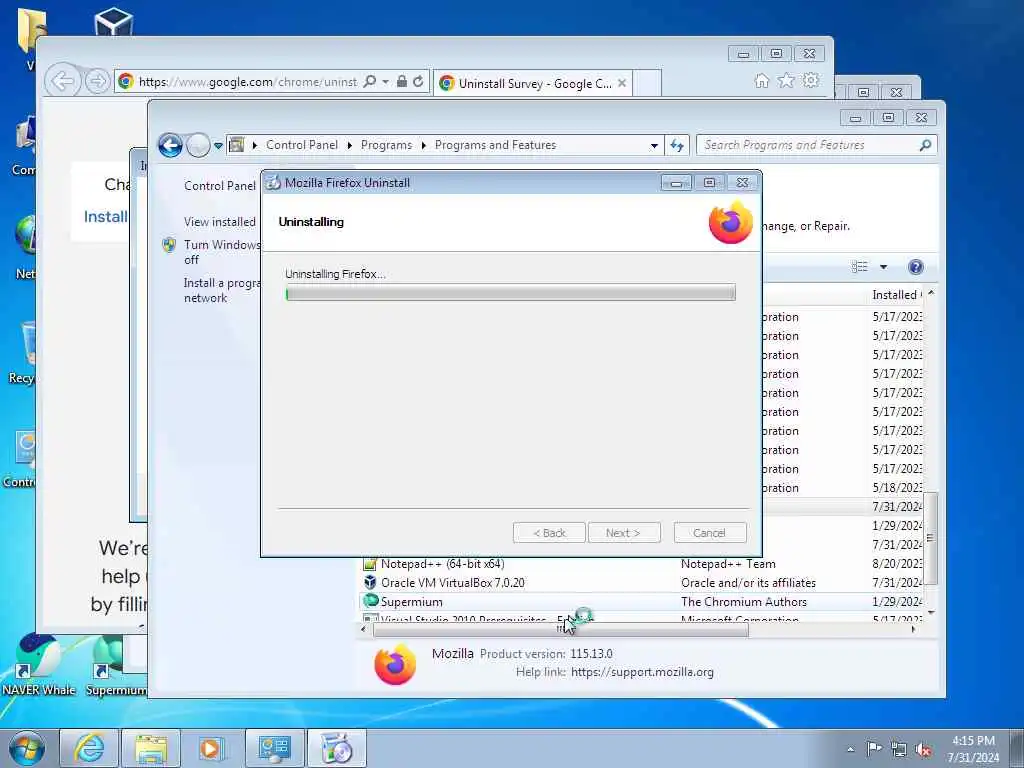
Task: Click Control Panel taskbar icon
Action: [274, 748]
